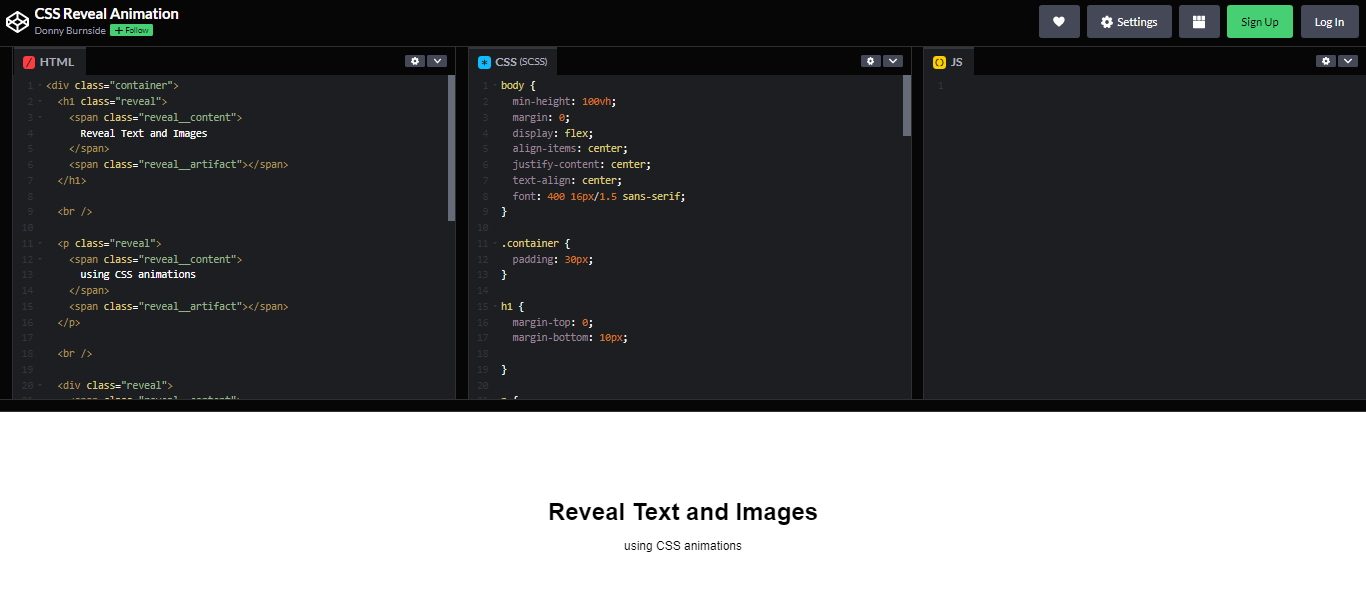The height and width of the screenshot is (603, 1366).
Task: Fold the body rule in CSS
Action: [494, 86]
